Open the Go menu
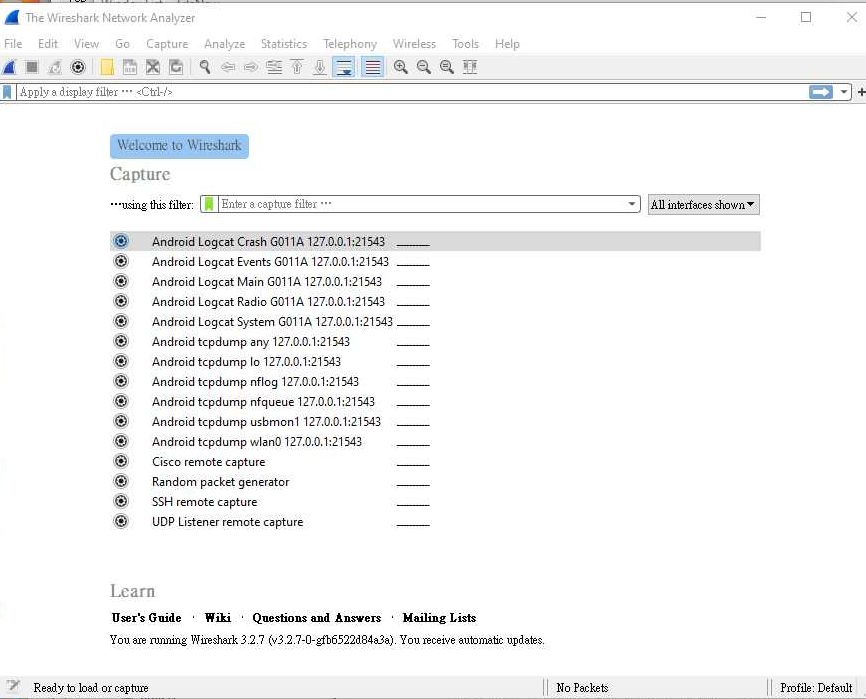Viewport: 866px width, 699px height. pos(122,44)
